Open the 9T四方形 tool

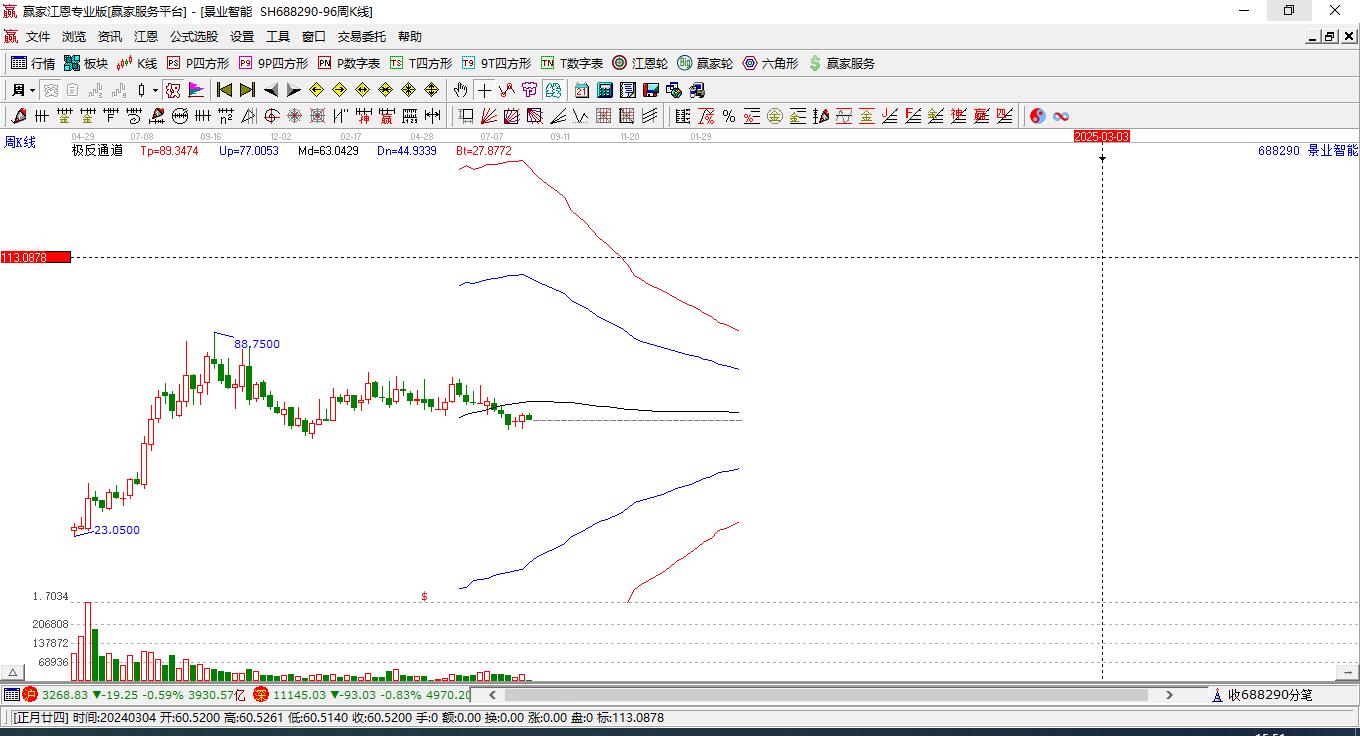point(496,63)
